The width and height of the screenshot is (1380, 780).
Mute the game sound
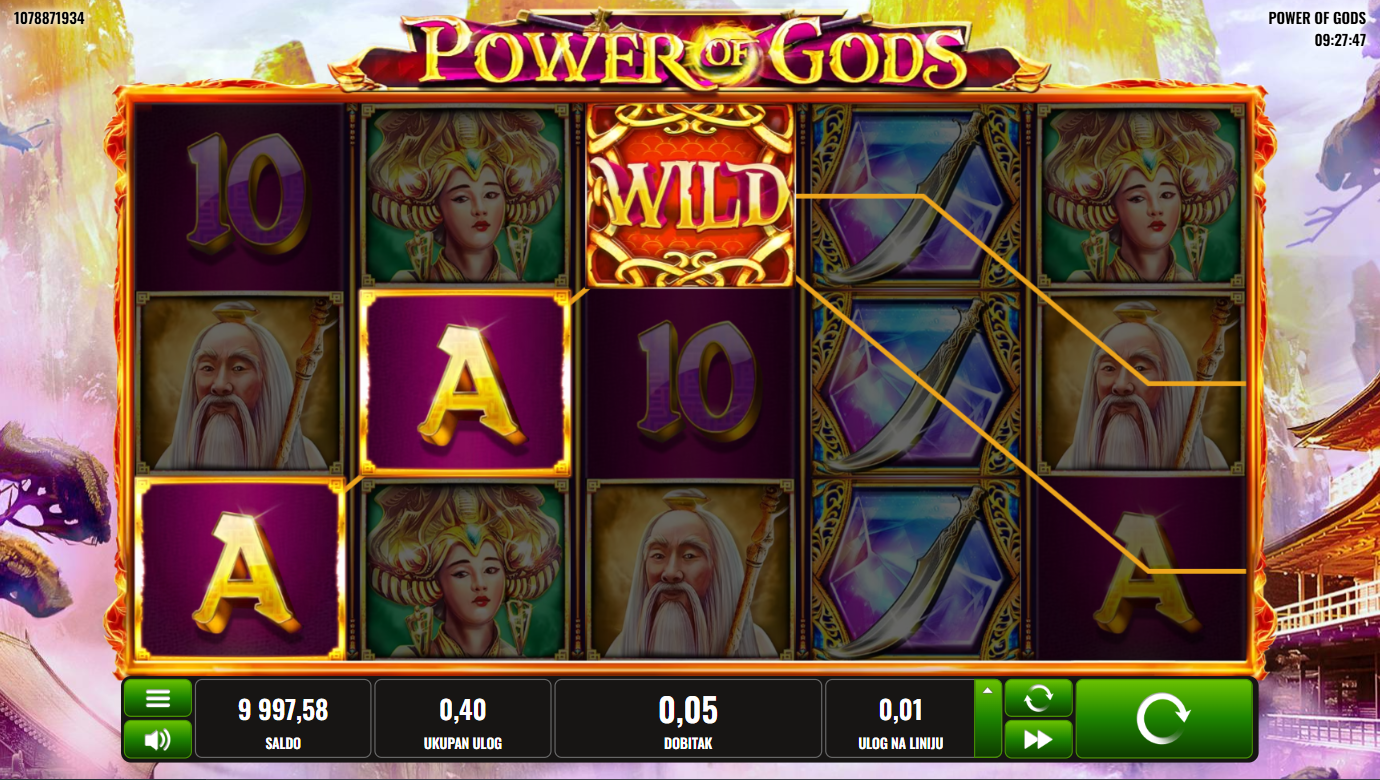click(x=158, y=740)
